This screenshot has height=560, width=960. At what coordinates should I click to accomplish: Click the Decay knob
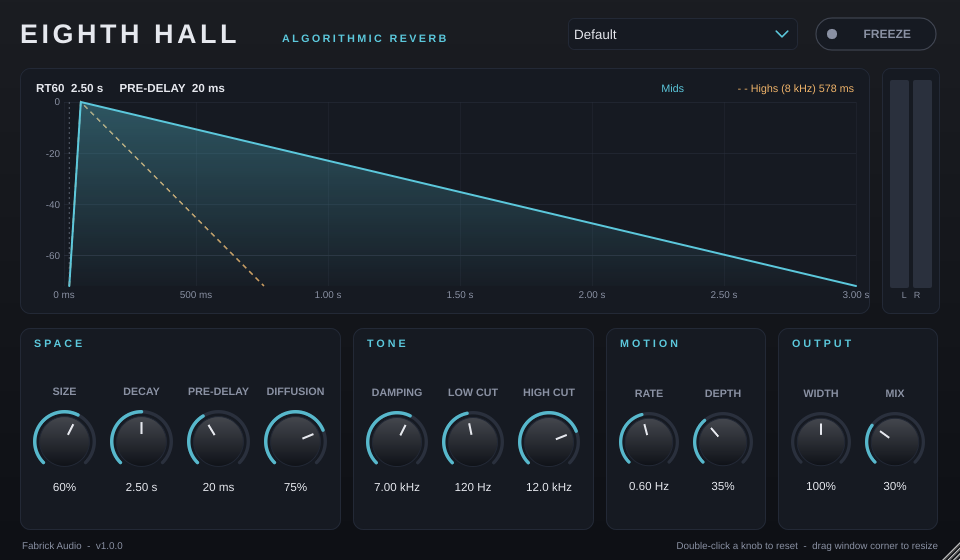pyautogui.click(x=141, y=441)
